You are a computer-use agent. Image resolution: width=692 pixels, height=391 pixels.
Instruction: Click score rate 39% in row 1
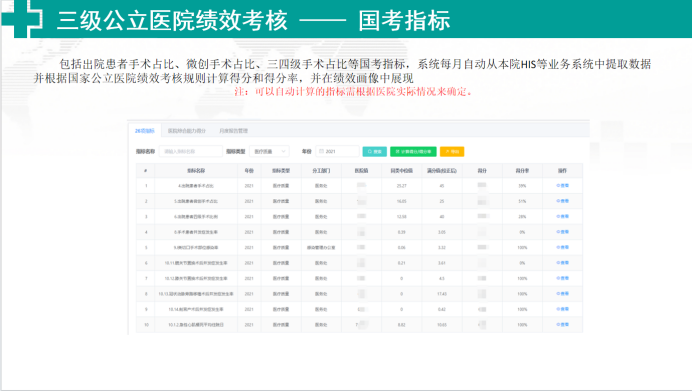point(522,186)
